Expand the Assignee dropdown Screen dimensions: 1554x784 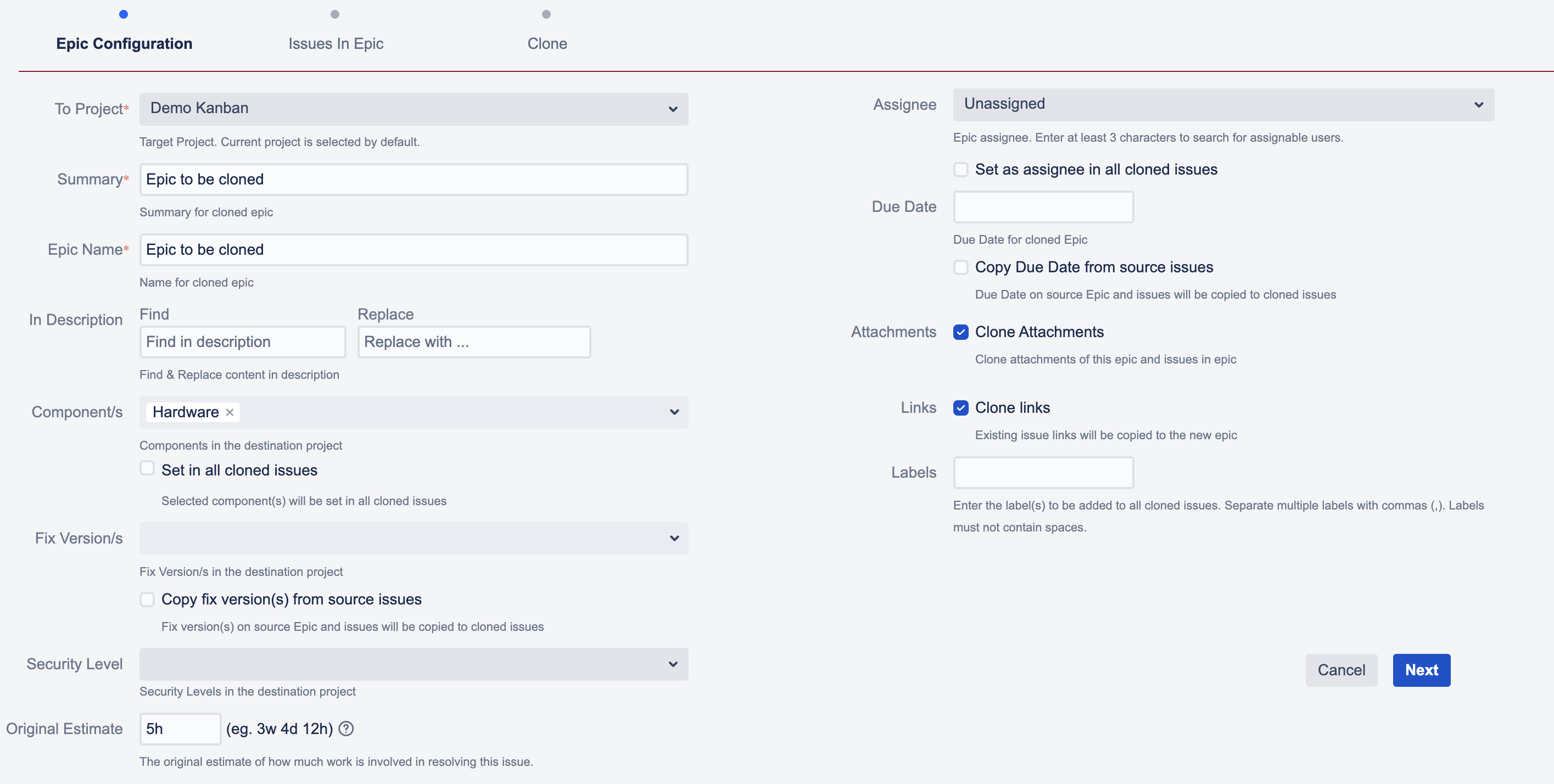click(1223, 105)
